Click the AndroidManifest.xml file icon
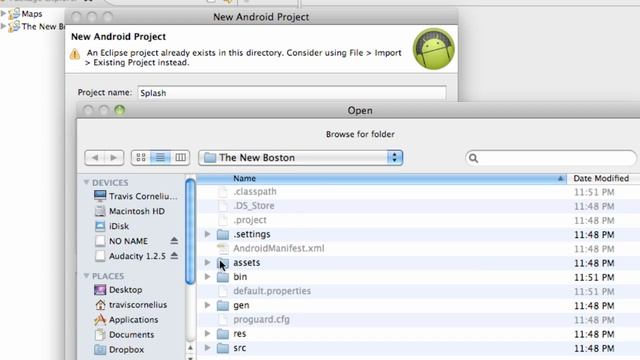Viewport: 640px width, 360px height. pyautogui.click(x=223, y=248)
